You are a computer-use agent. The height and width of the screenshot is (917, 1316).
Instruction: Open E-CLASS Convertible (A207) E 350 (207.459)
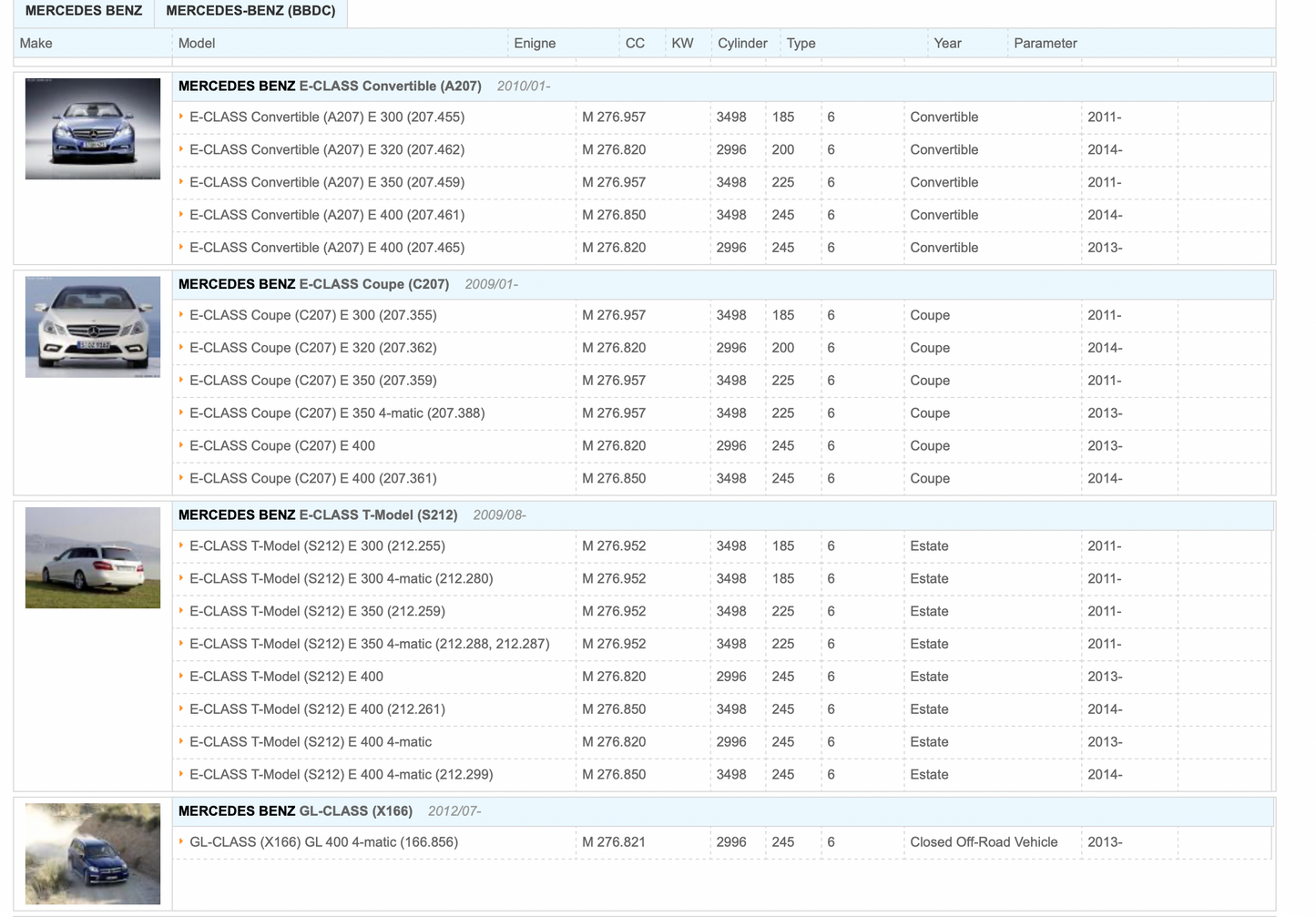point(327,183)
